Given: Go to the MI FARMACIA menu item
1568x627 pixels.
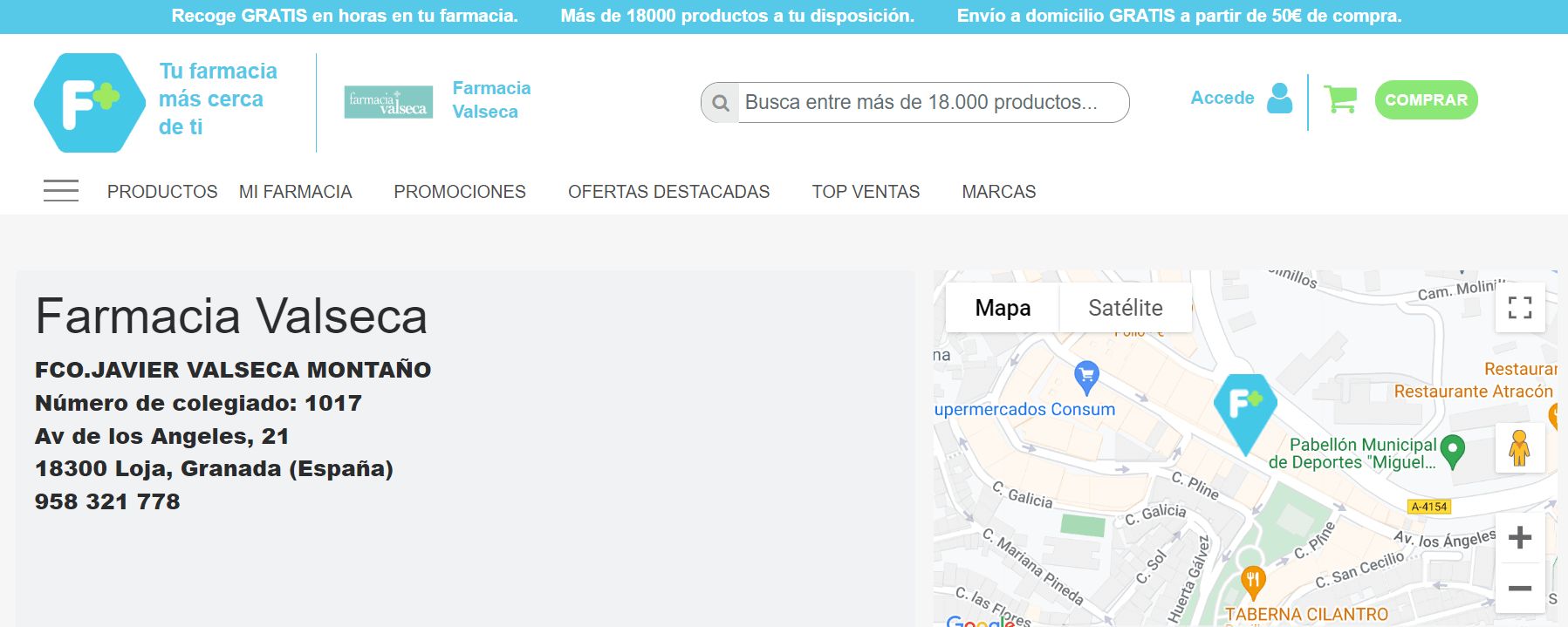Looking at the screenshot, I should pos(295,192).
